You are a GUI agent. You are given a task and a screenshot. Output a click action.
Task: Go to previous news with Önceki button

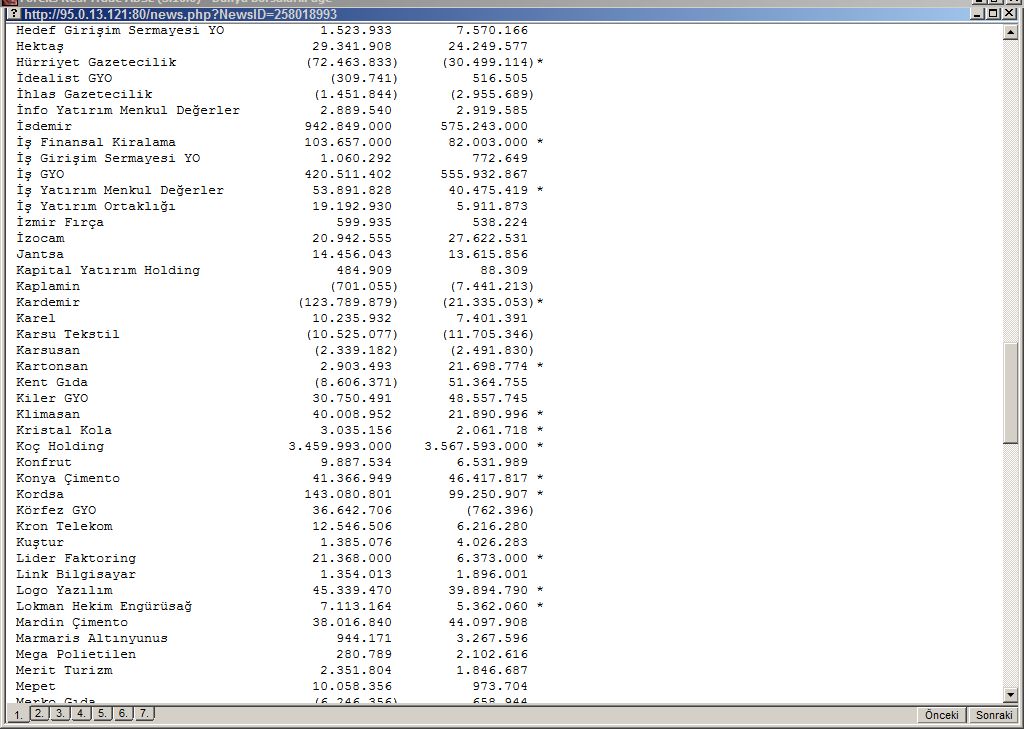(942, 715)
